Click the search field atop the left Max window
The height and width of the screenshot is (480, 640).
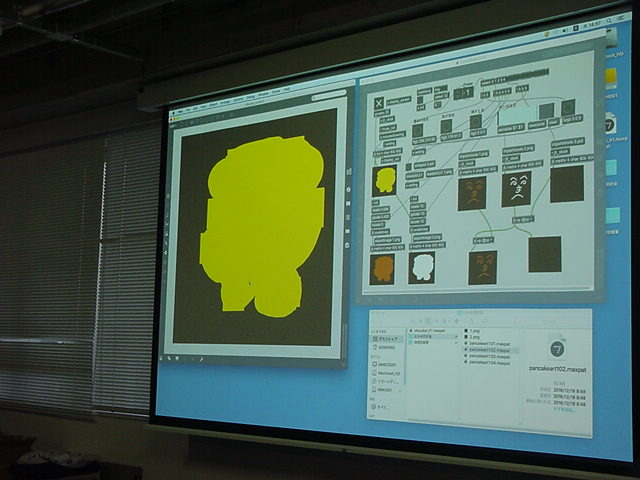tap(329, 96)
